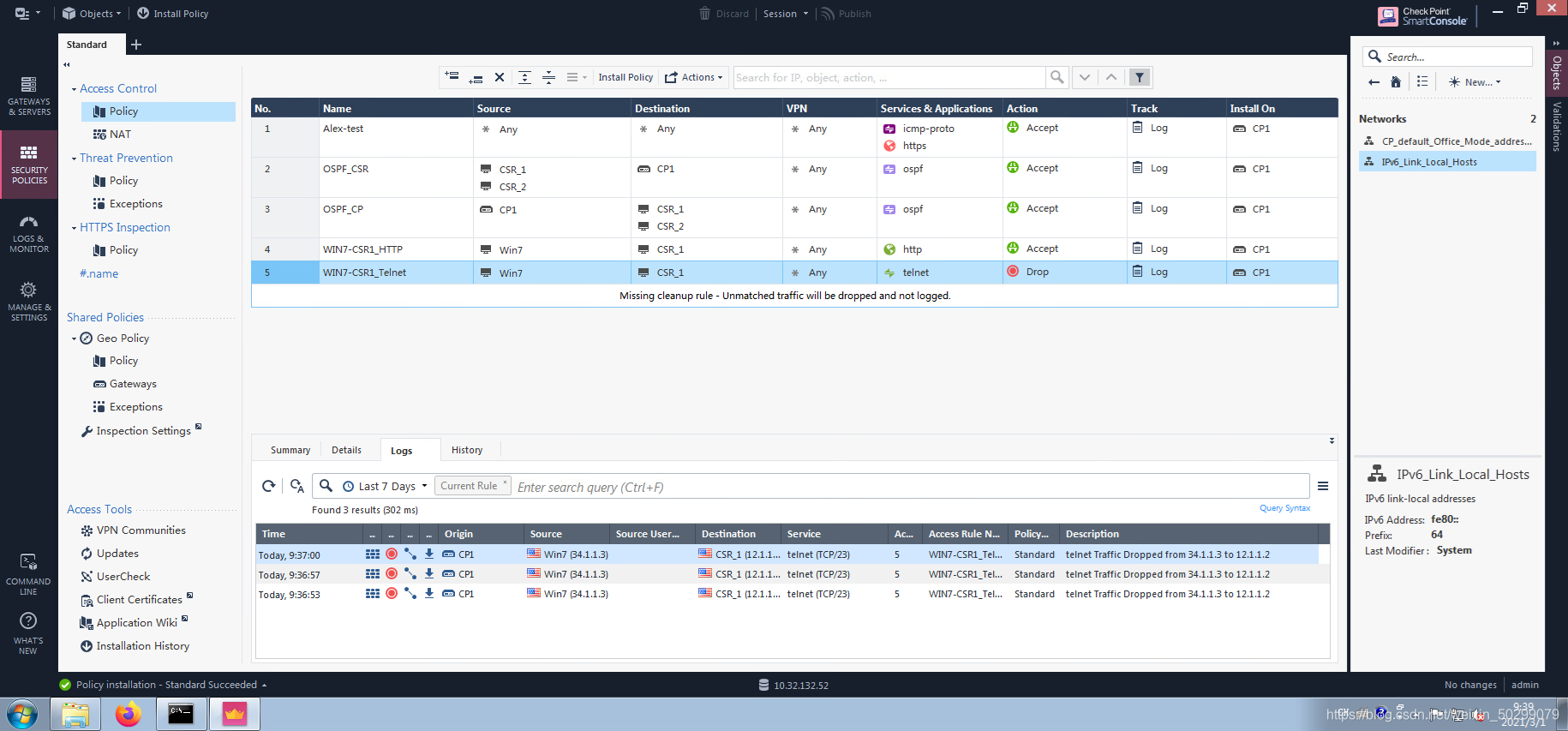The height and width of the screenshot is (731, 1568).
Task: Click the Discard button
Action: click(724, 14)
